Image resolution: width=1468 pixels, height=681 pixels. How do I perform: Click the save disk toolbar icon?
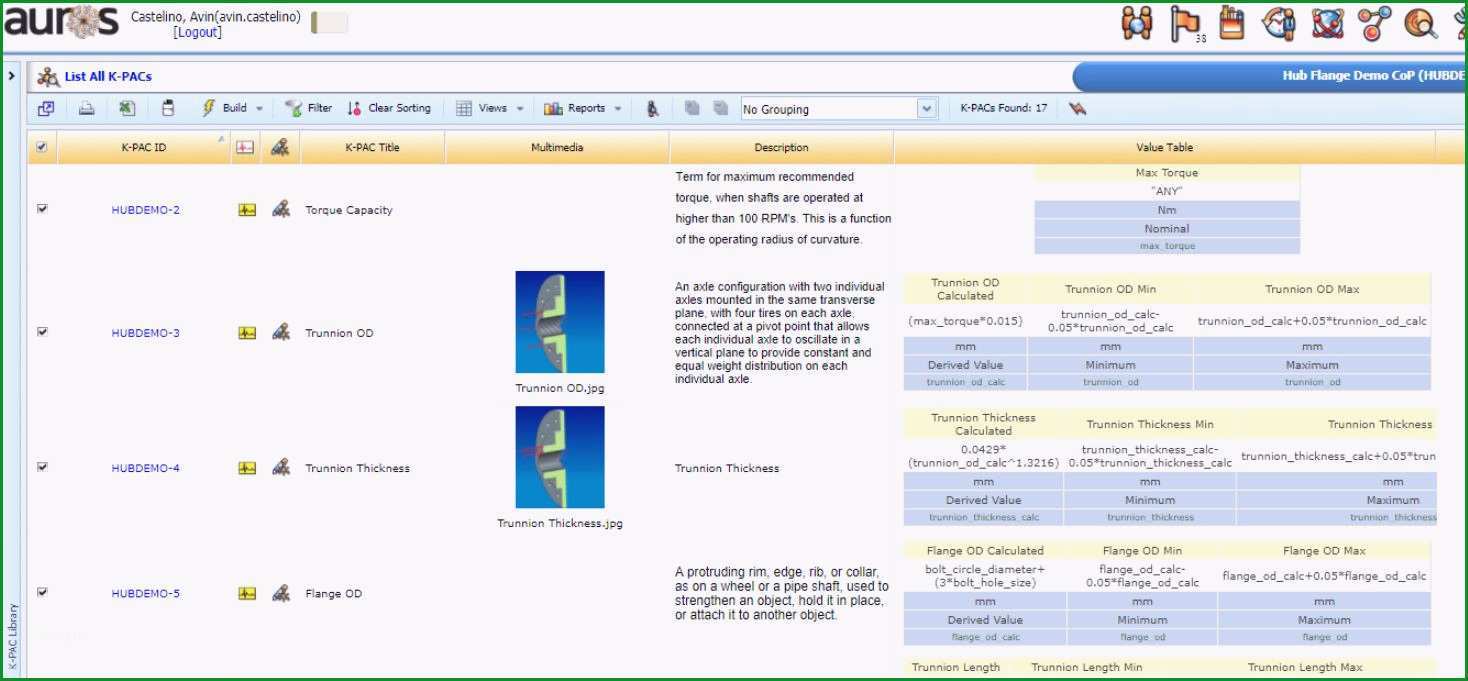coord(168,108)
